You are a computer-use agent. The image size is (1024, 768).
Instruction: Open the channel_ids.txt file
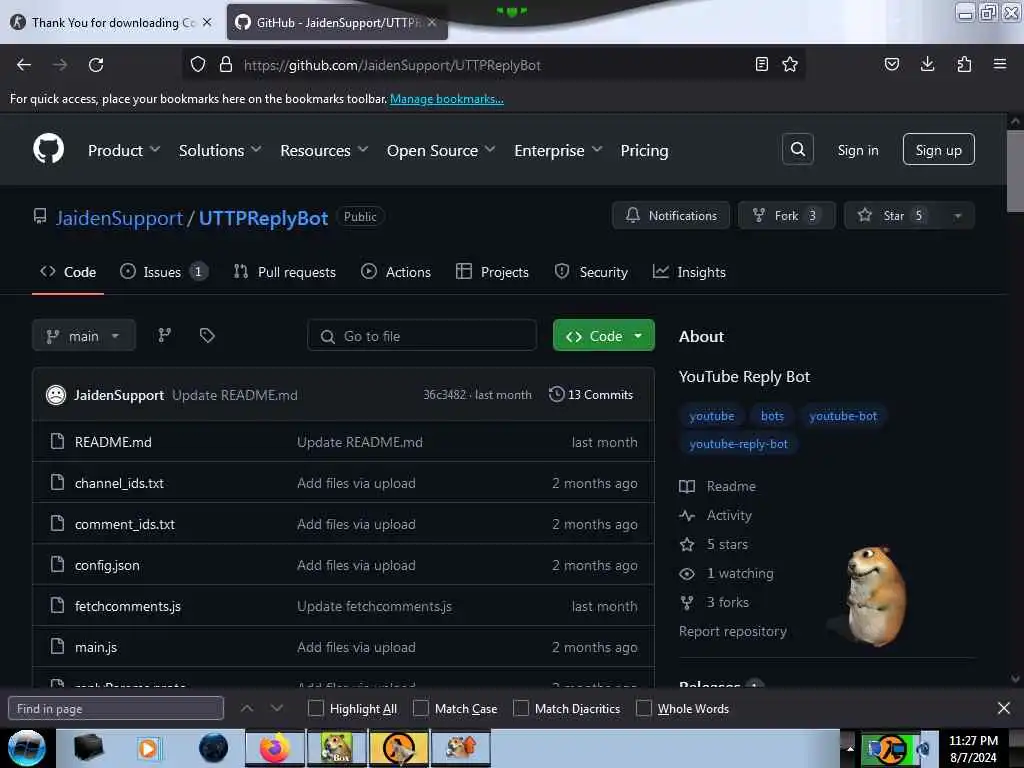[x=119, y=483]
